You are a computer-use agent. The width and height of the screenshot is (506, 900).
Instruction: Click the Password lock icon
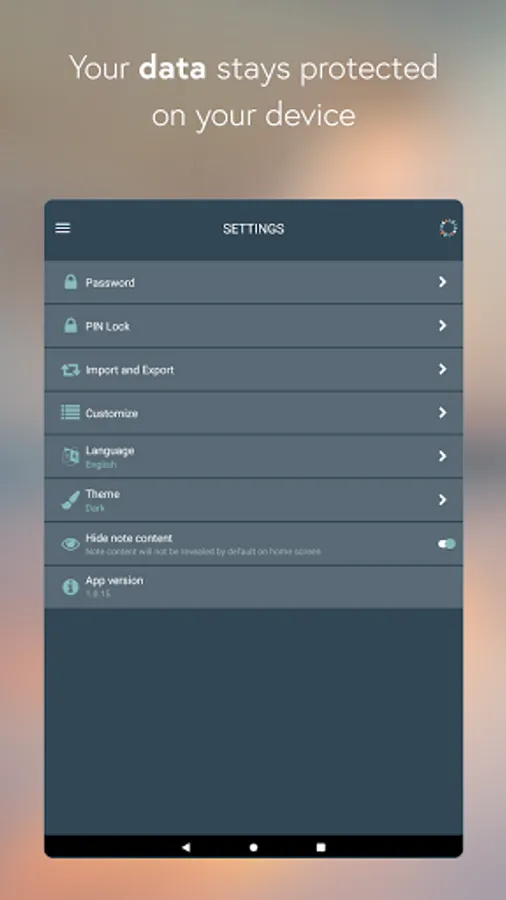coord(71,282)
